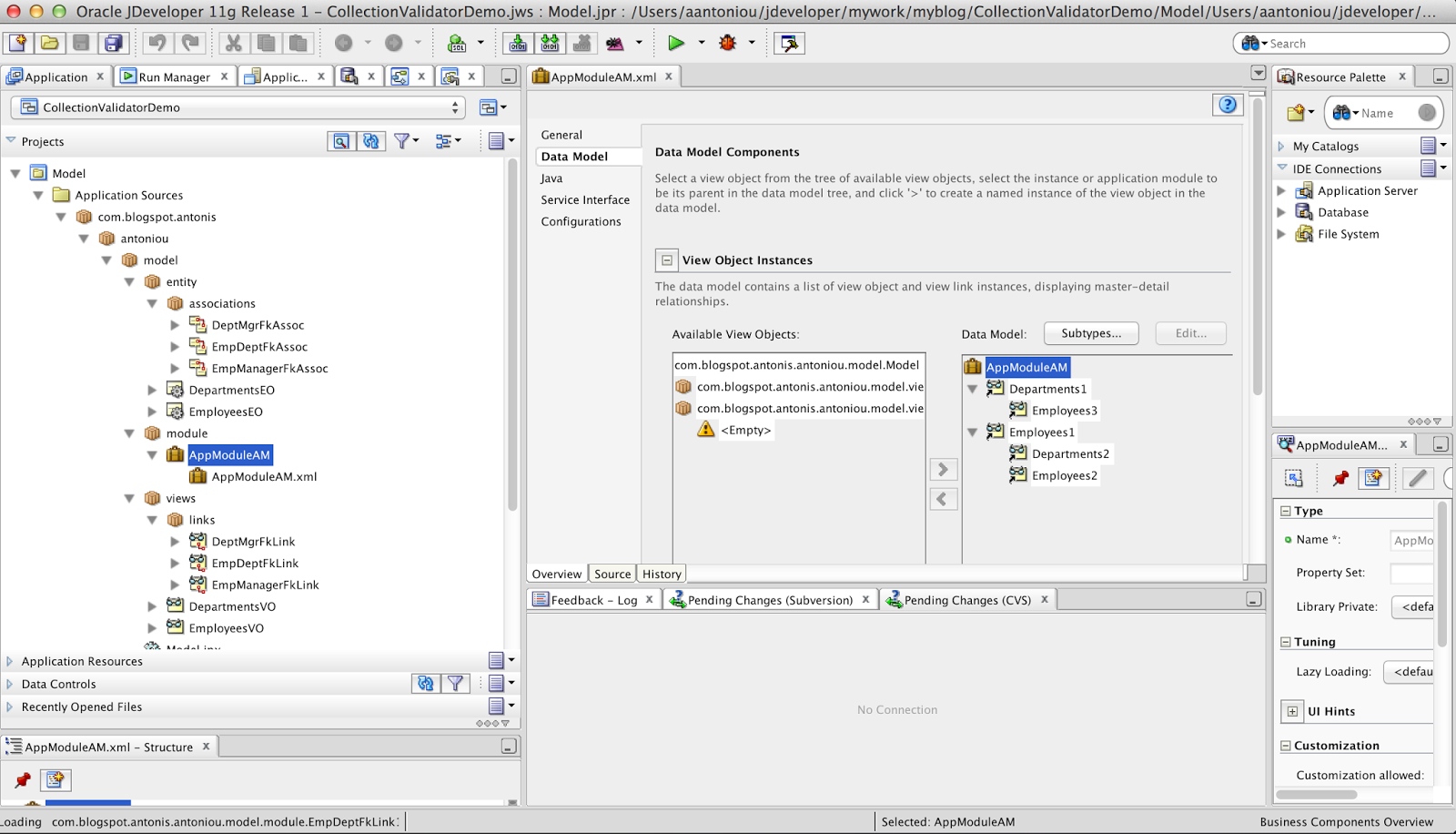Click the pencil edit icon in Property Inspector

1418,478
